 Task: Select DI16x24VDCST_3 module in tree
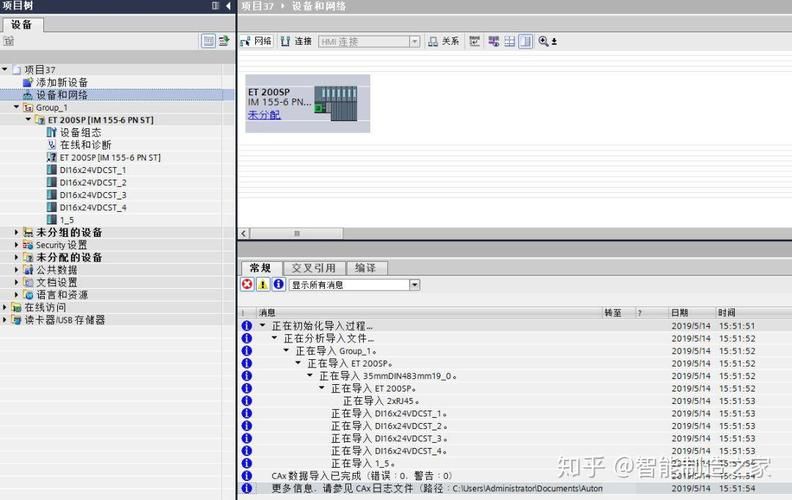tap(93, 195)
